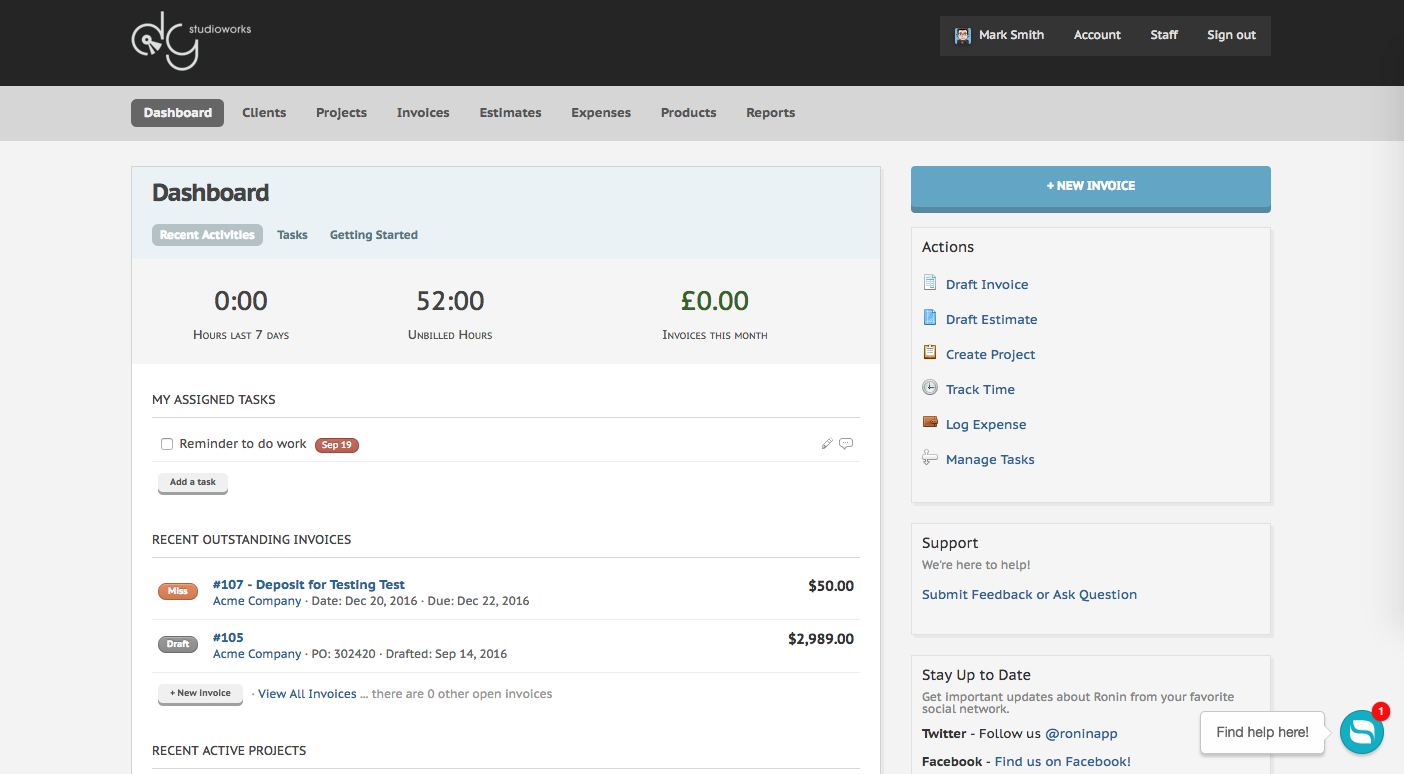
Task: Open the Projects section
Action: tap(341, 113)
